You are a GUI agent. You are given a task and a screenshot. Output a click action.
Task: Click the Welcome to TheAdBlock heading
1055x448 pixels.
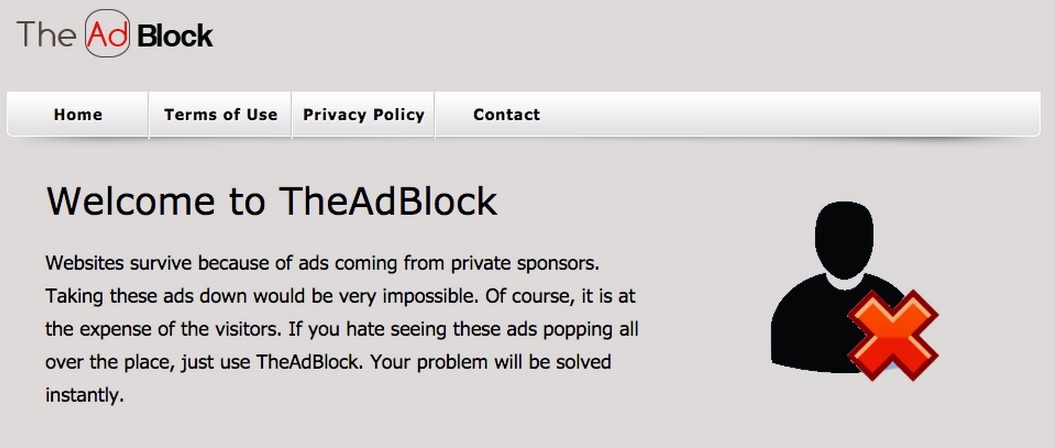click(272, 200)
